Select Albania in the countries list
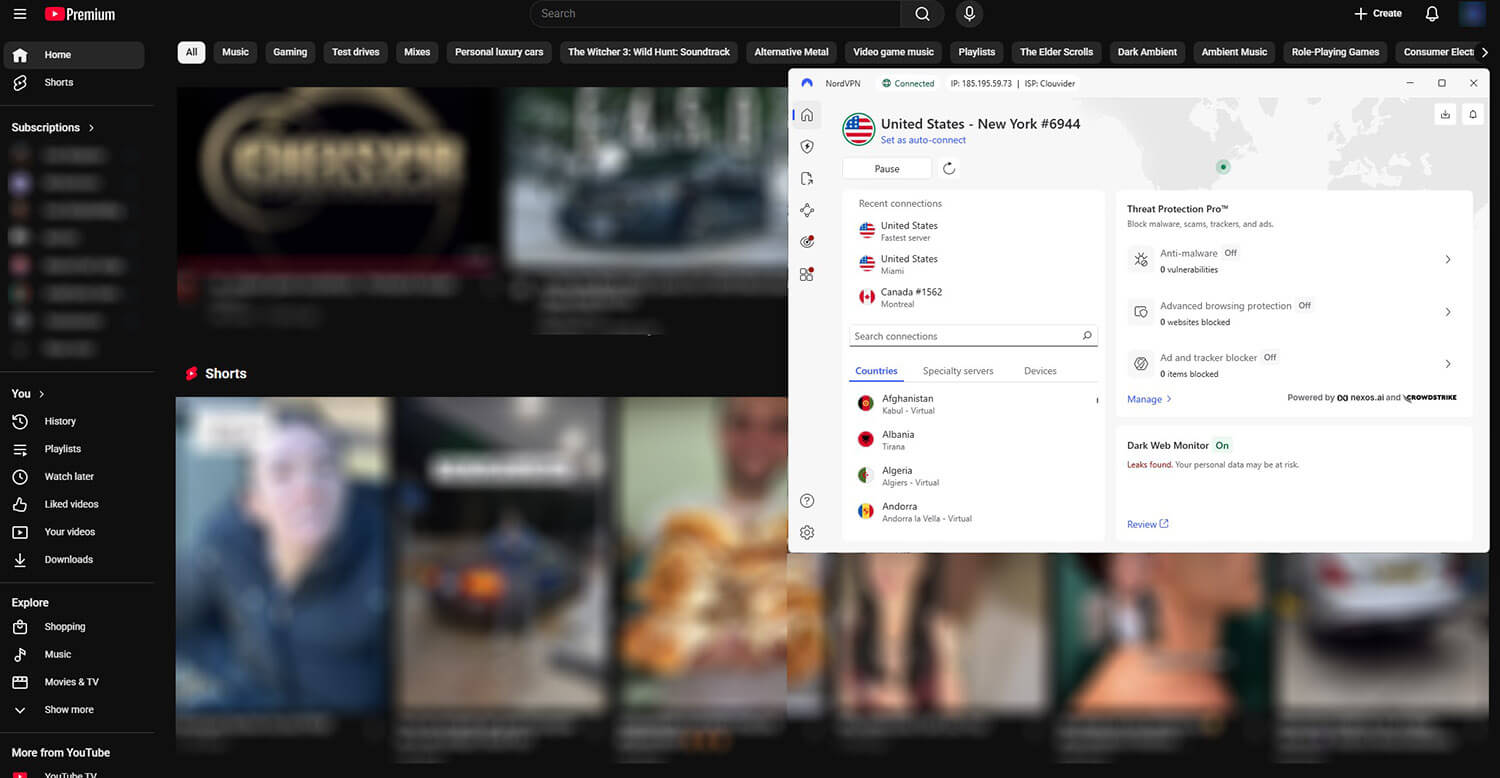This screenshot has width=1500, height=778. tap(972, 440)
